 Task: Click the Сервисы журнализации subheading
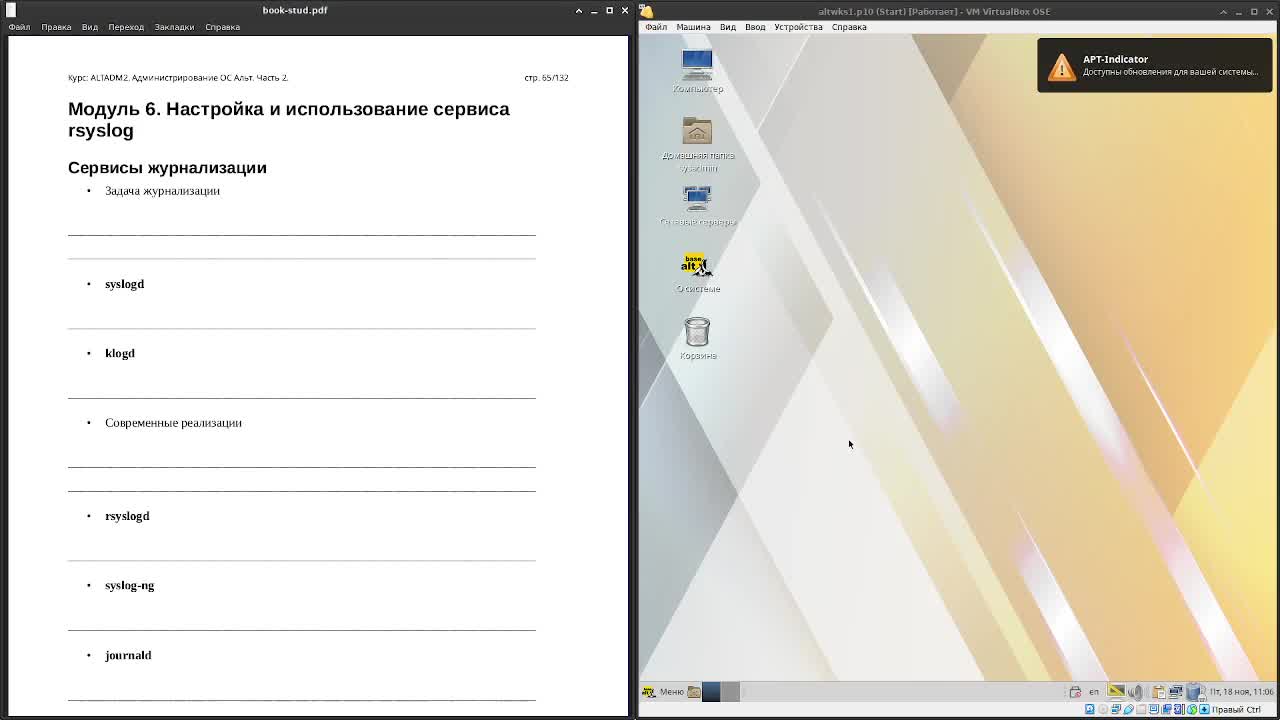pyautogui.click(x=167, y=167)
